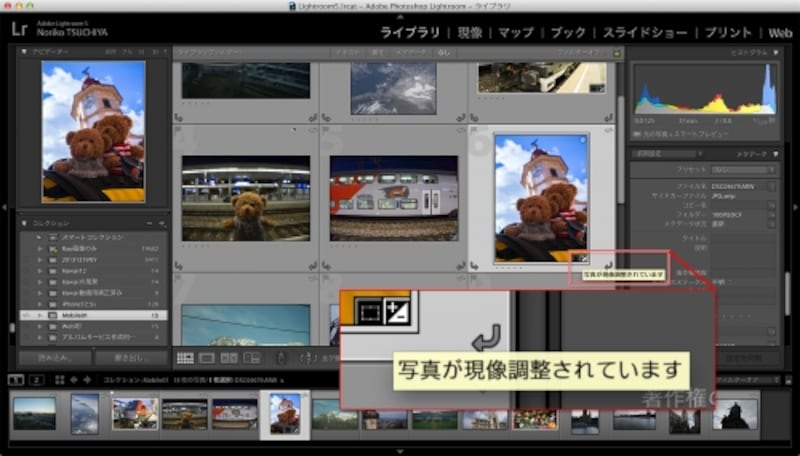Add a collection with the plus icon
The height and width of the screenshot is (456, 800).
[x=162, y=223]
